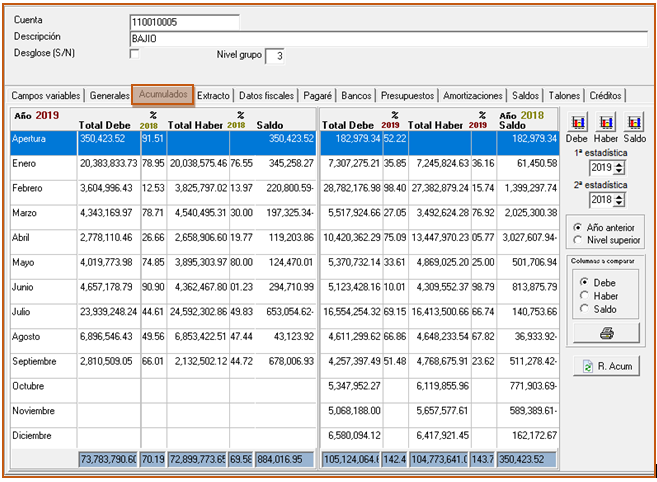657x482 pixels.
Task: Open the Debe chart icon
Action: click(x=578, y=122)
